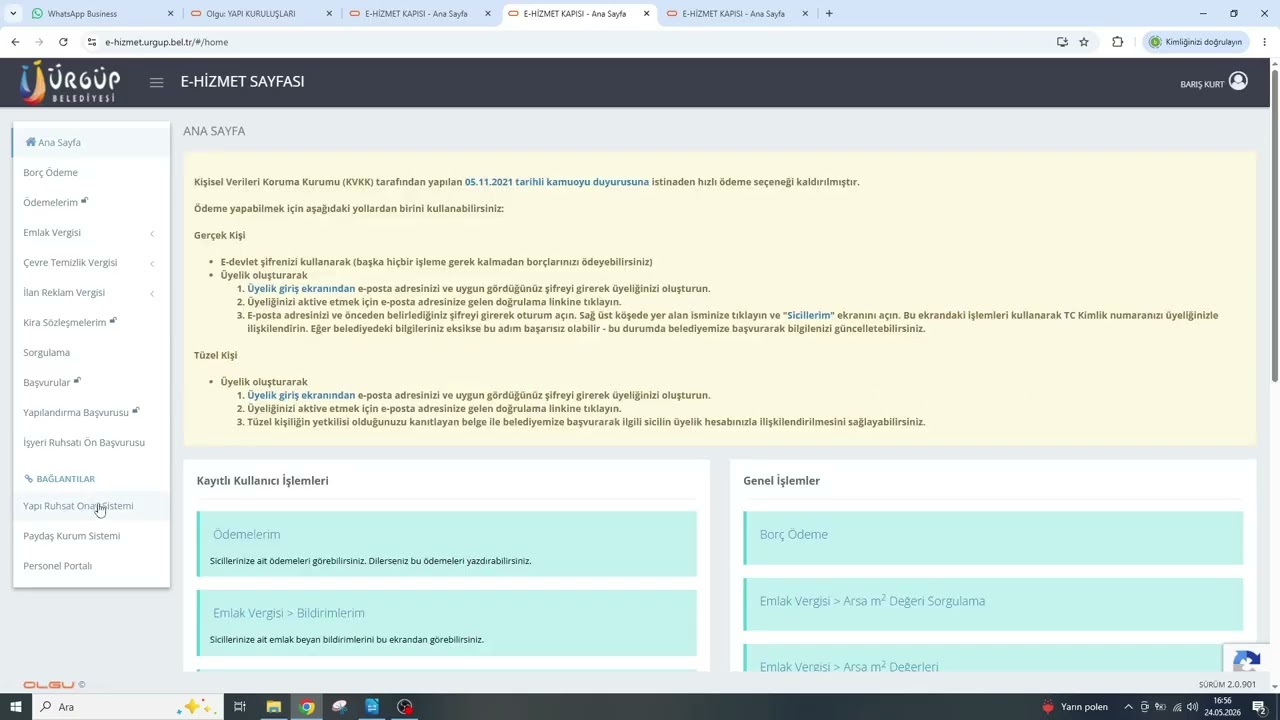Open Emlak Vergisi > Arsa m² Değerleri card
The image size is (1280, 720).
tap(994, 658)
